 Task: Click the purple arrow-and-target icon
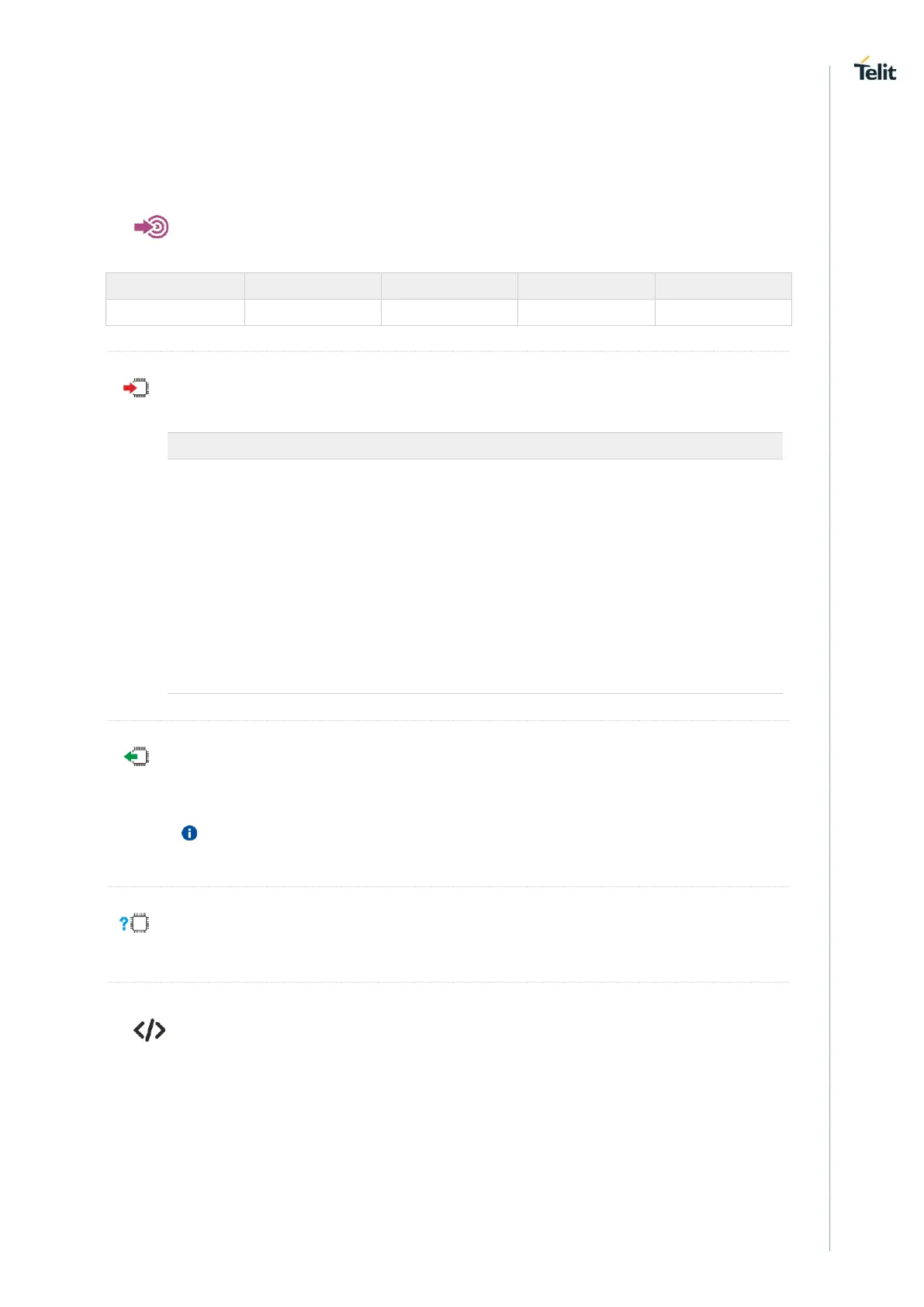tap(151, 227)
